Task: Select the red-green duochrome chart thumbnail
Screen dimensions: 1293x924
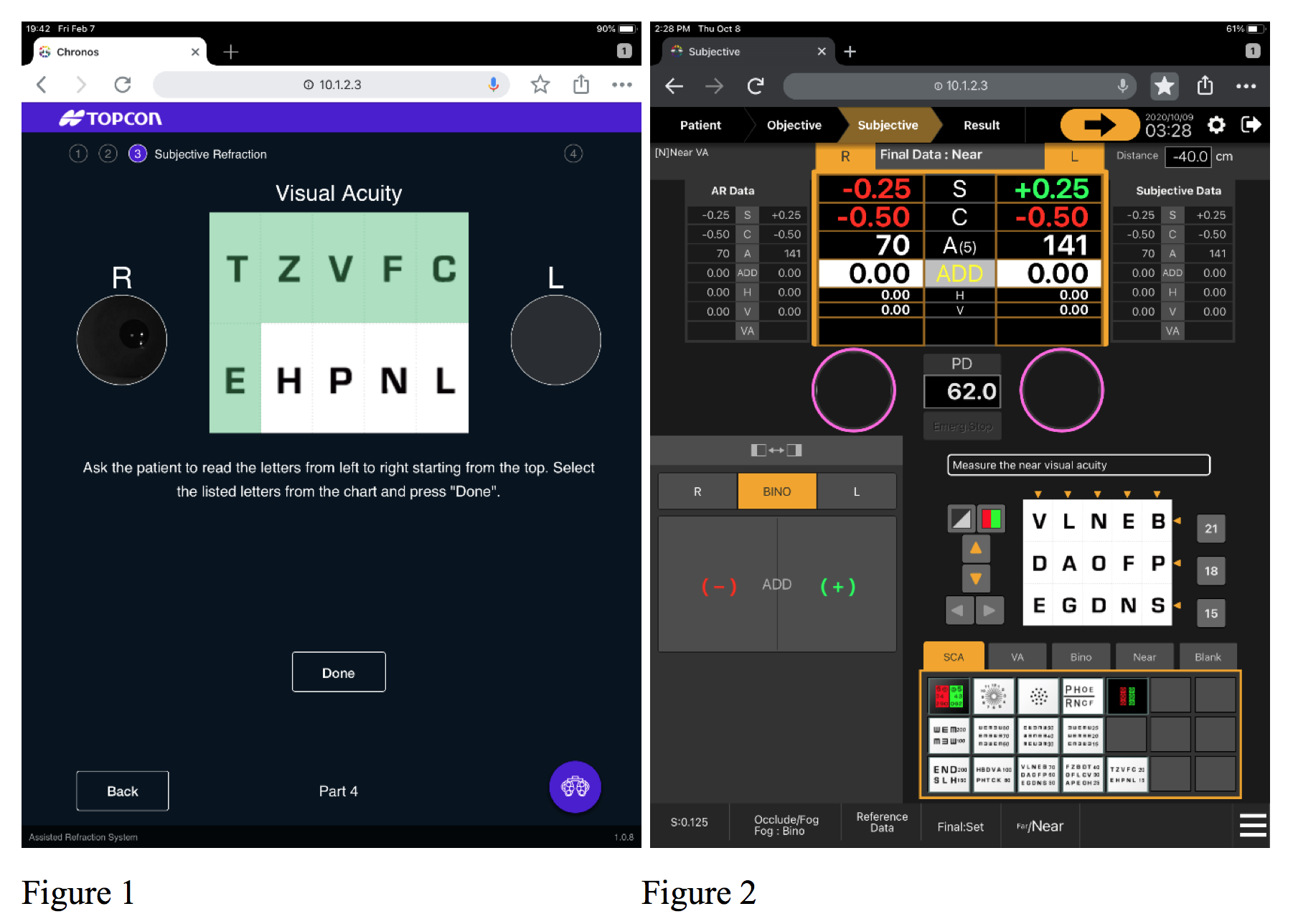Action: pyautogui.click(x=949, y=695)
